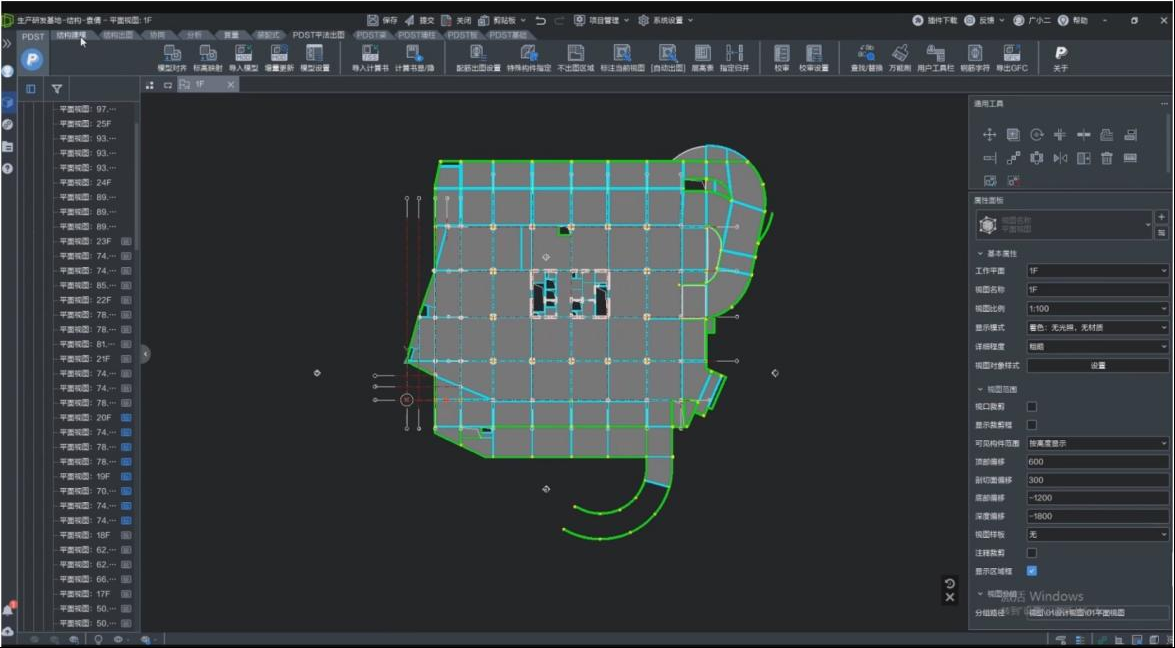
Task: Open the 项目管理 menu
Action: point(602,21)
